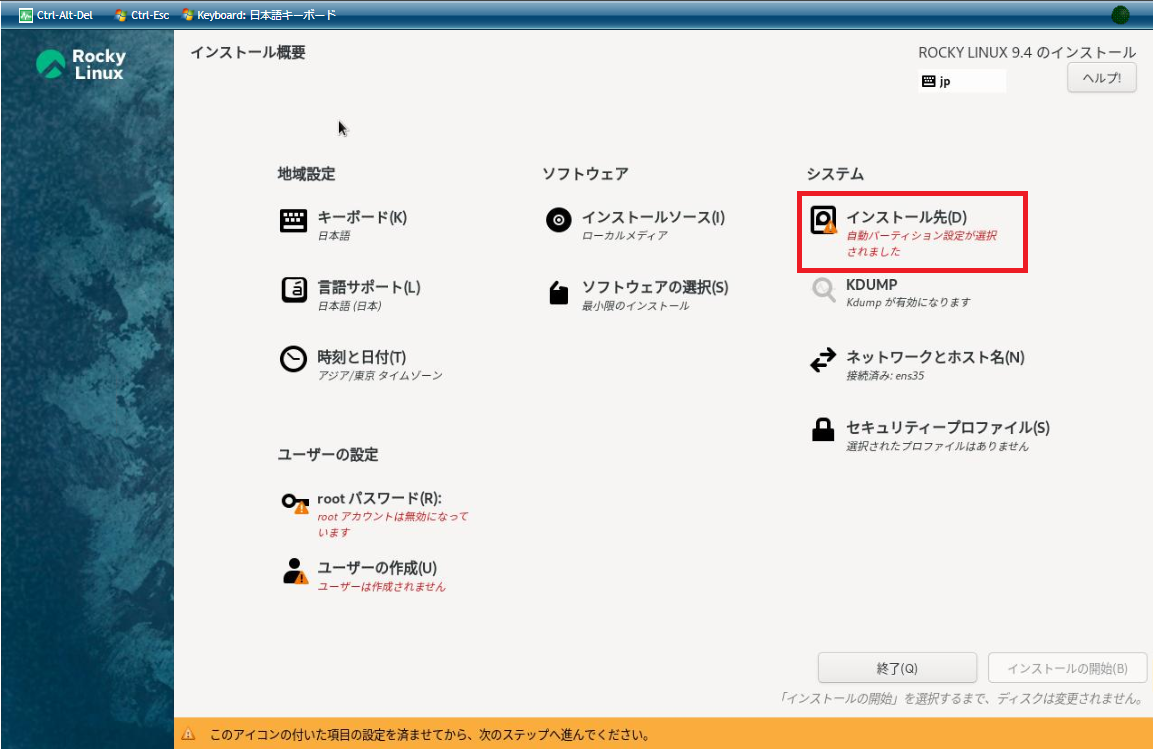Open the Keyboard: 日本語キーボード selector
1153x749 pixels.
[259, 15]
